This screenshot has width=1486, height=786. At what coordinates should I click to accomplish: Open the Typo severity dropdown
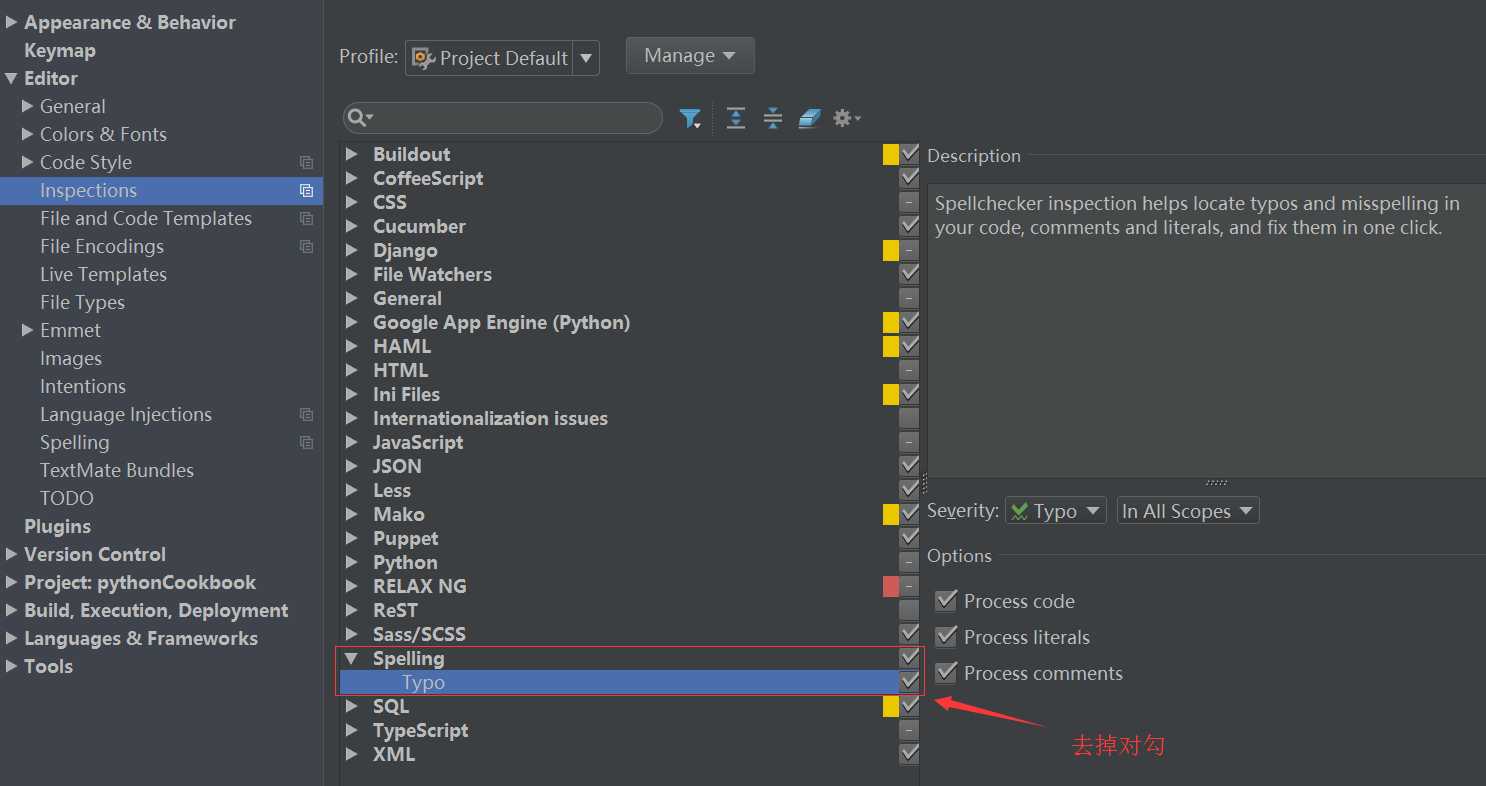1055,511
